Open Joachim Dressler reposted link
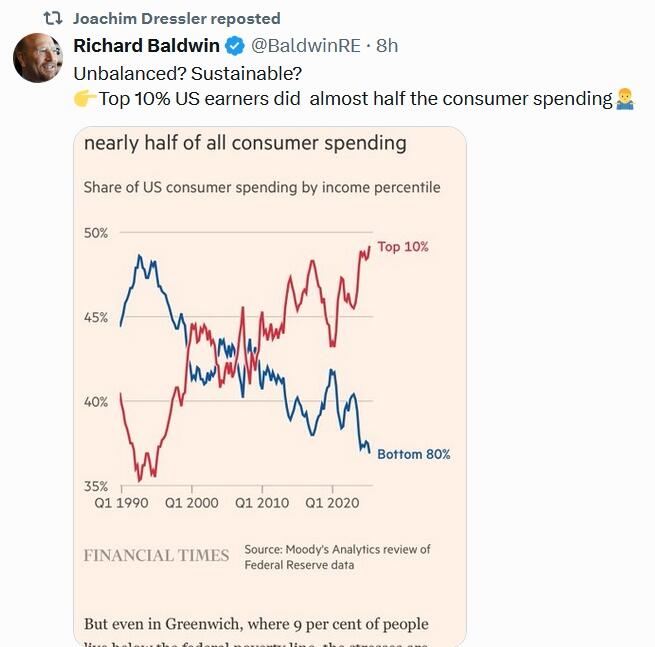This screenshot has height=647, width=655. (177, 18)
